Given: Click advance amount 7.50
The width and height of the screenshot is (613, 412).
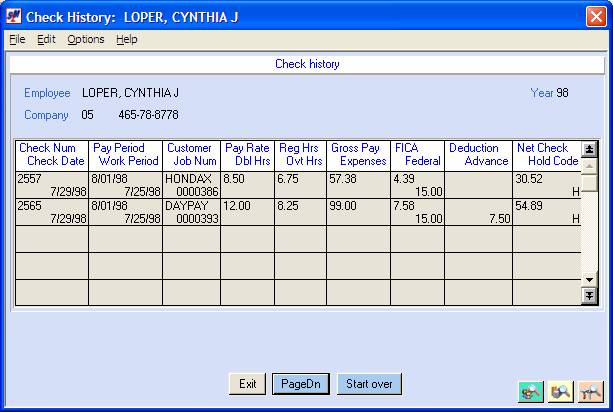Looking at the screenshot, I should coord(500,219).
